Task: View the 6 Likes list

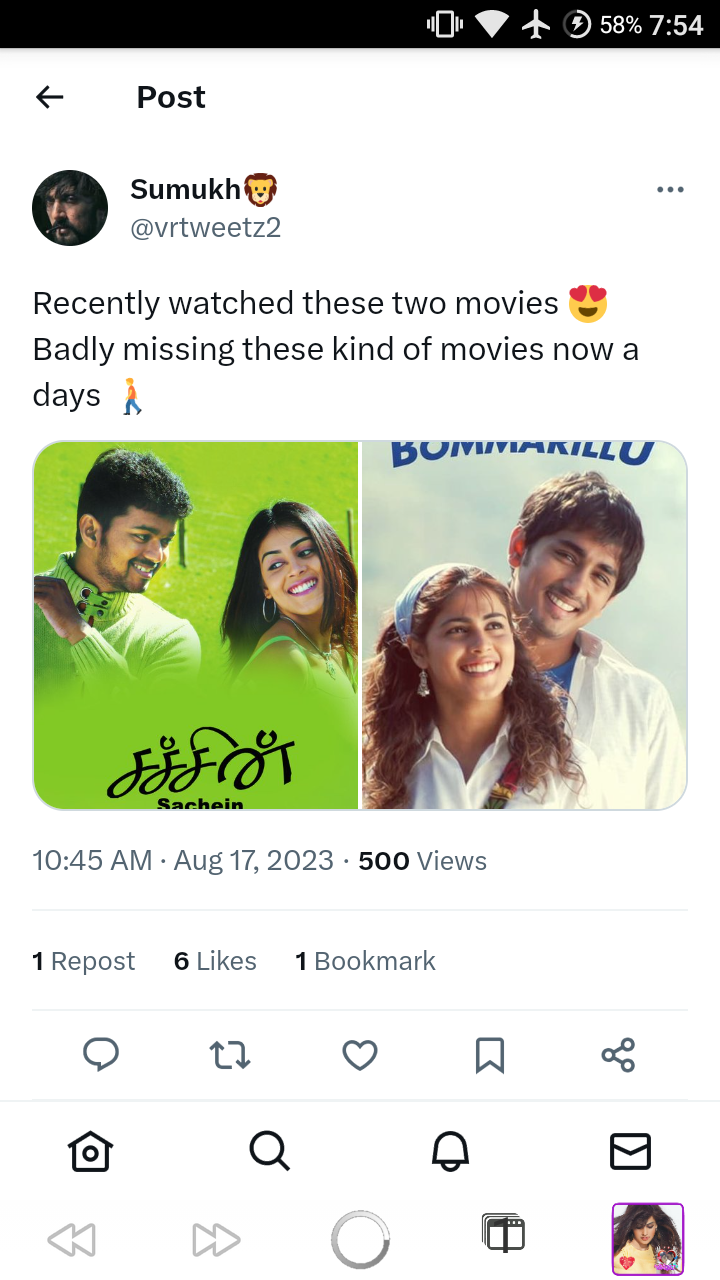Action: 215,961
